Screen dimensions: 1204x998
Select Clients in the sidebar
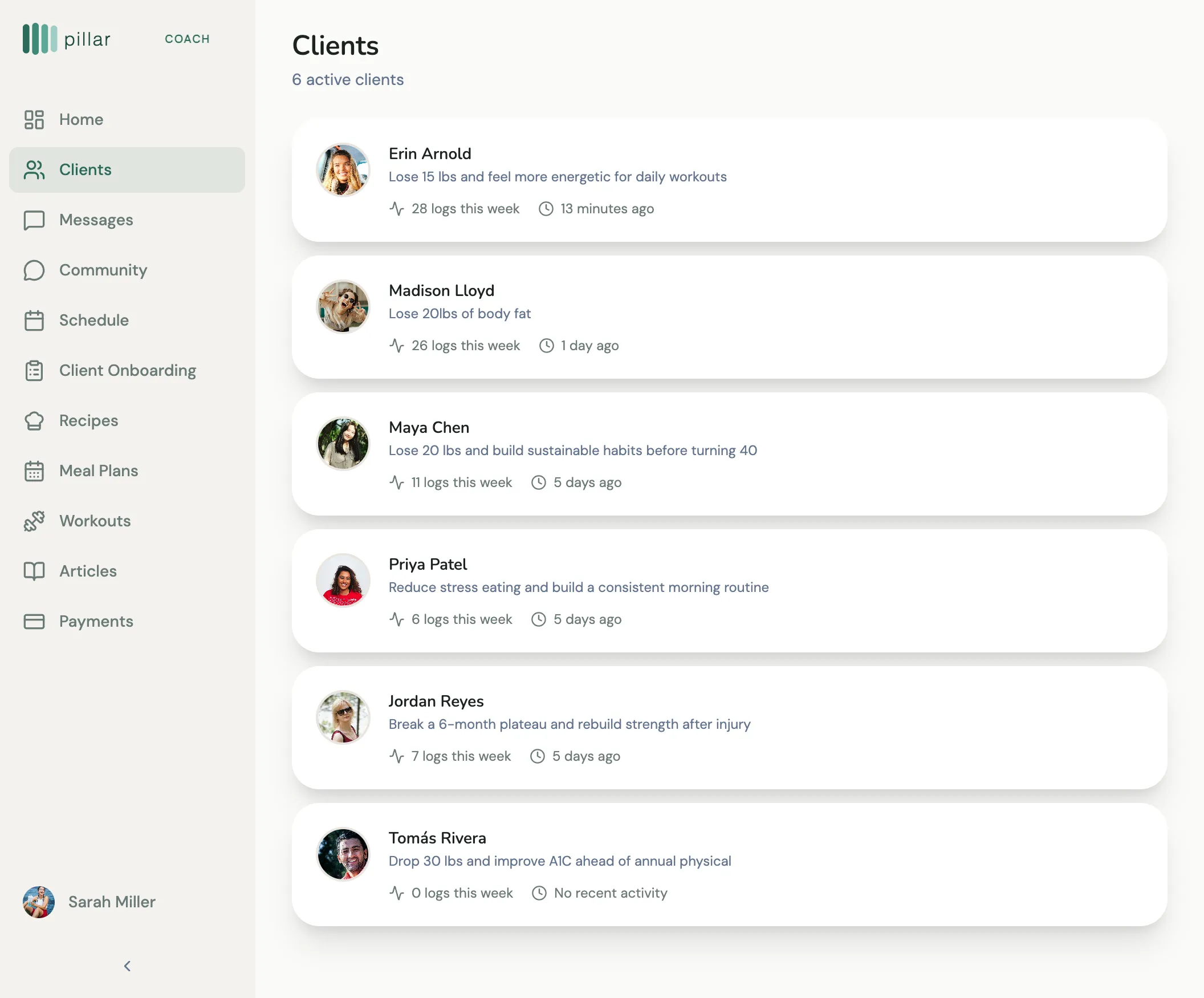click(127, 170)
